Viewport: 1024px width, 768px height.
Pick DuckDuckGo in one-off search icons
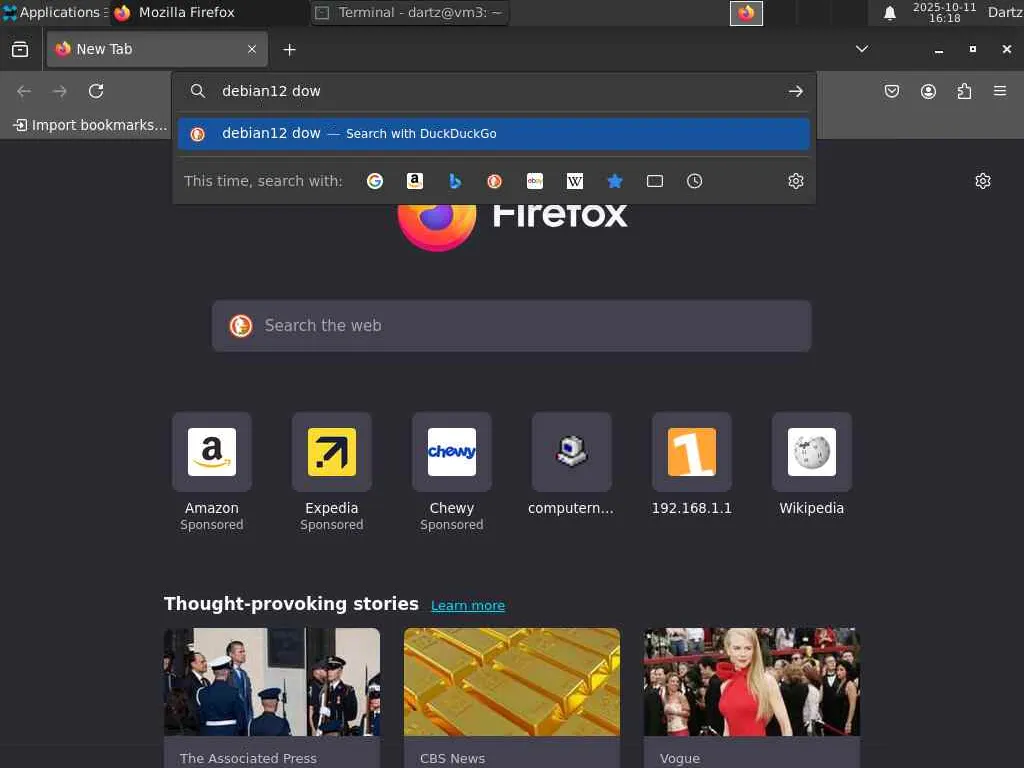click(494, 181)
